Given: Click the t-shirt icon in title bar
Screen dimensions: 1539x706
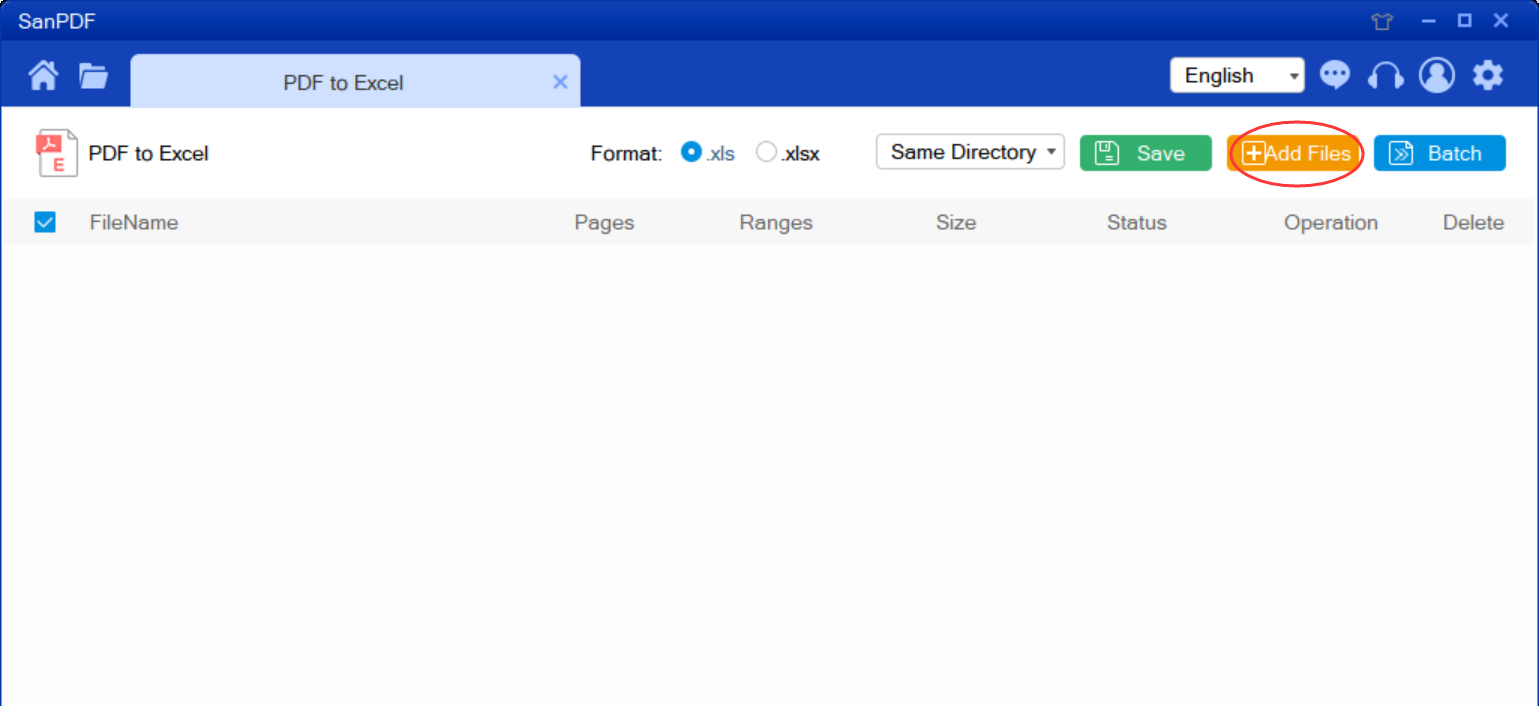Looking at the screenshot, I should (1382, 20).
